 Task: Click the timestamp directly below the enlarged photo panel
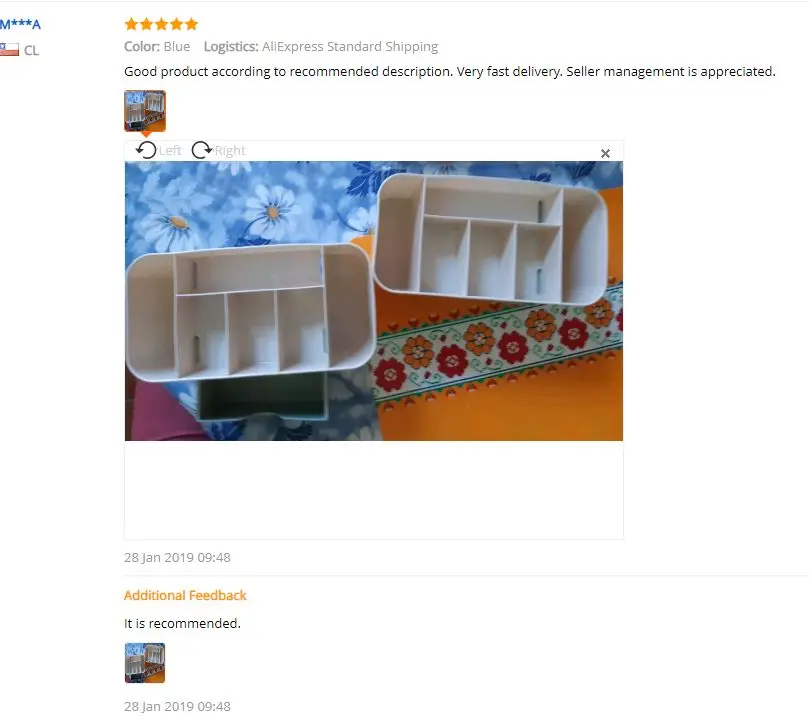(177, 557)
